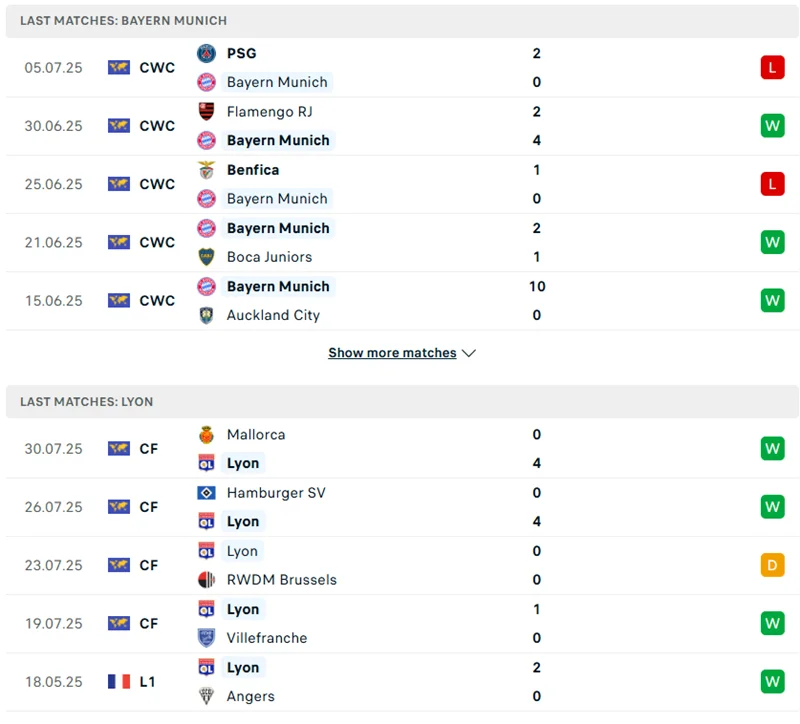Open the orange D badge for RWDM match
The width and height of the screenshot is (800, 724).
point(772,565)
